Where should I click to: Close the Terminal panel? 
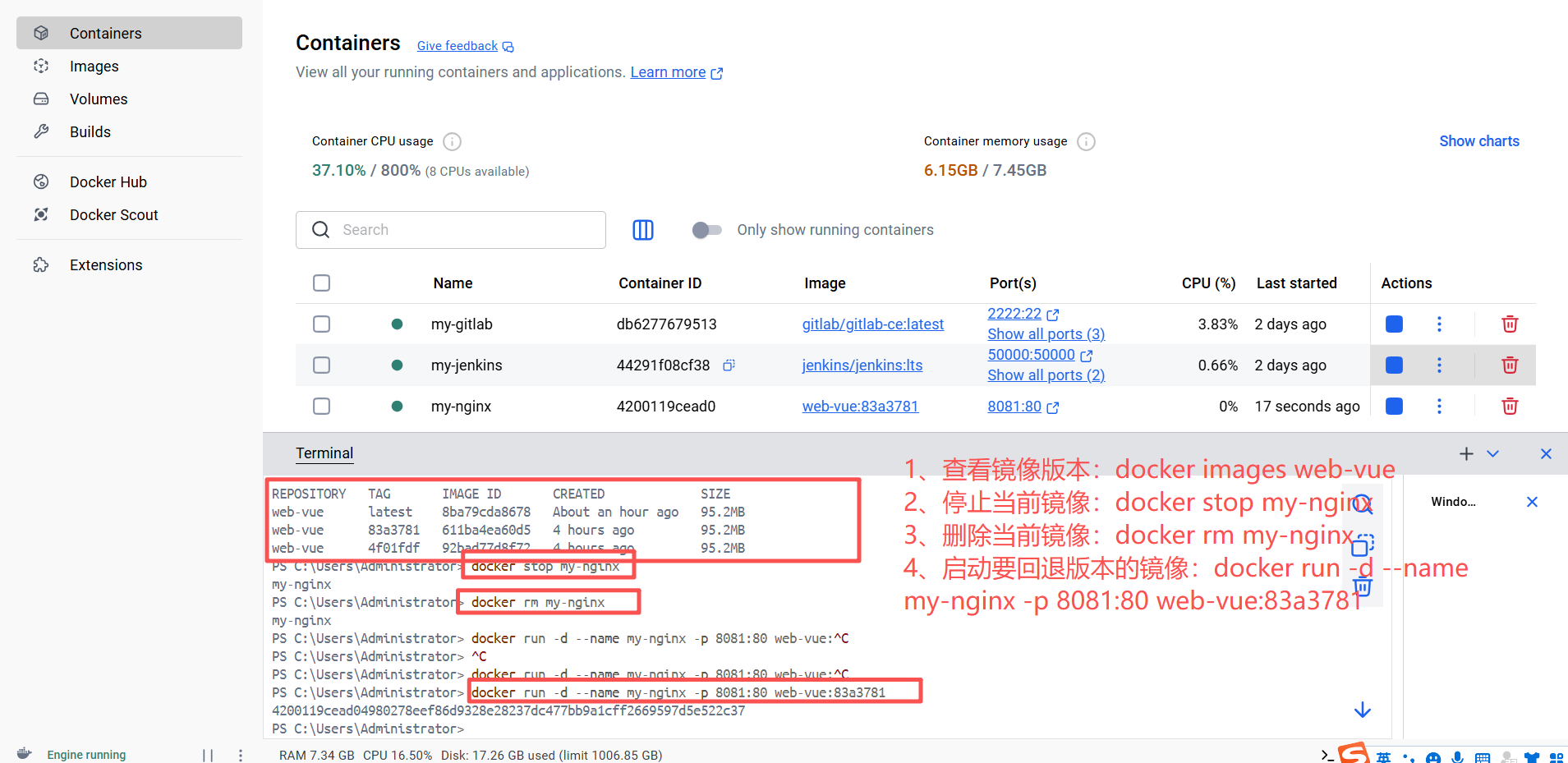[x=1546, y=453]
